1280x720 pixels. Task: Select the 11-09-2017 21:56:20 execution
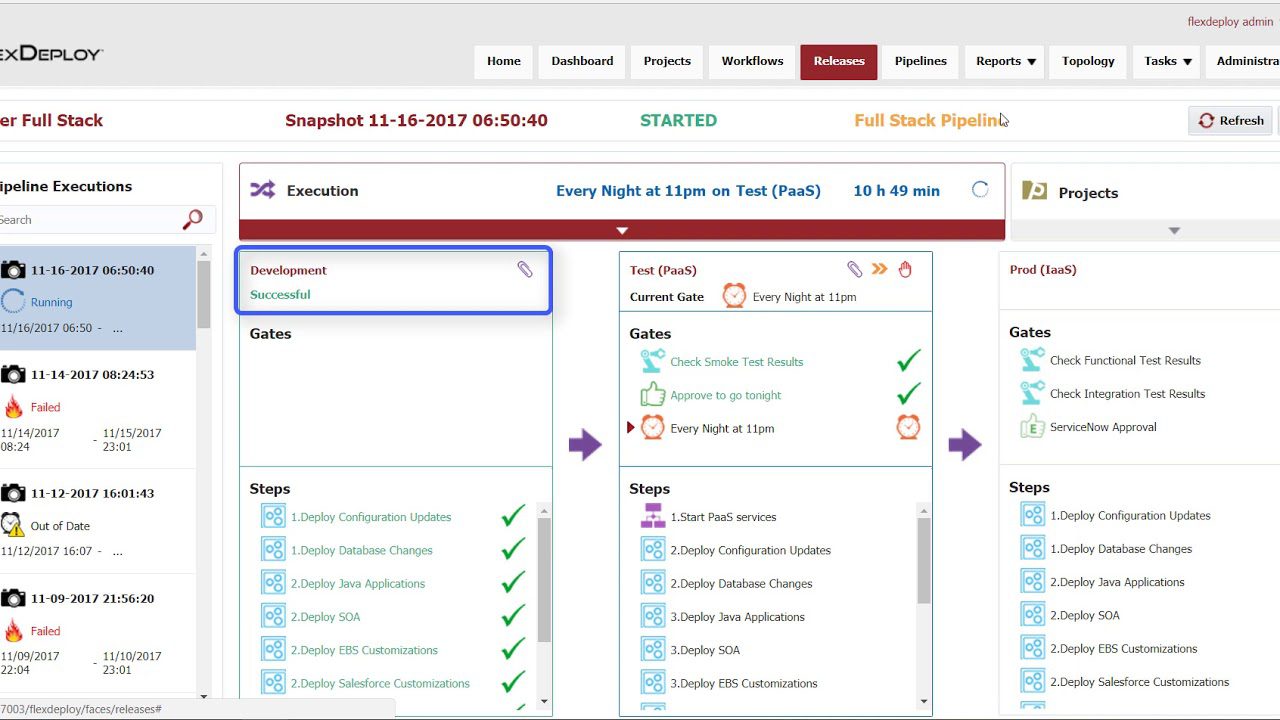(x=98, y=634)
